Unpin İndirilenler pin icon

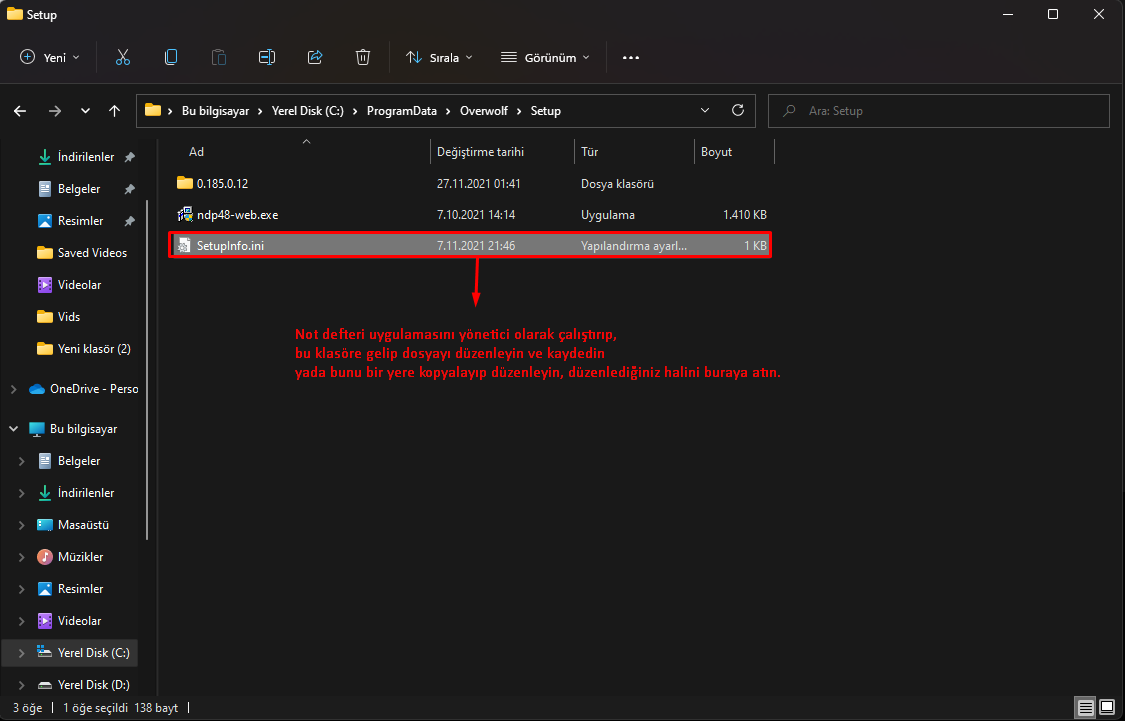click(x=129, y=157)
